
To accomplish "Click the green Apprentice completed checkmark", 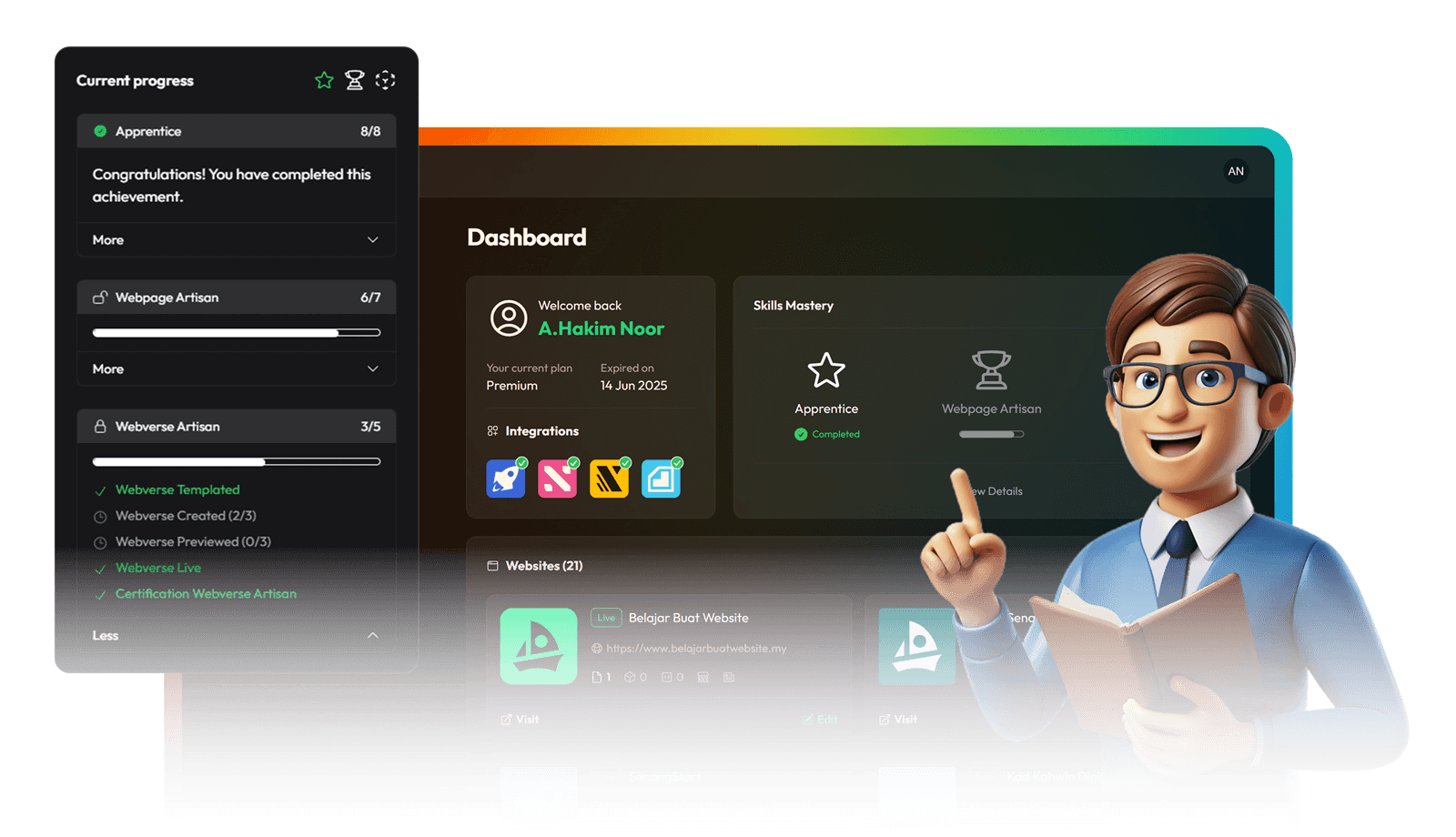I will (x=801, y=435).
